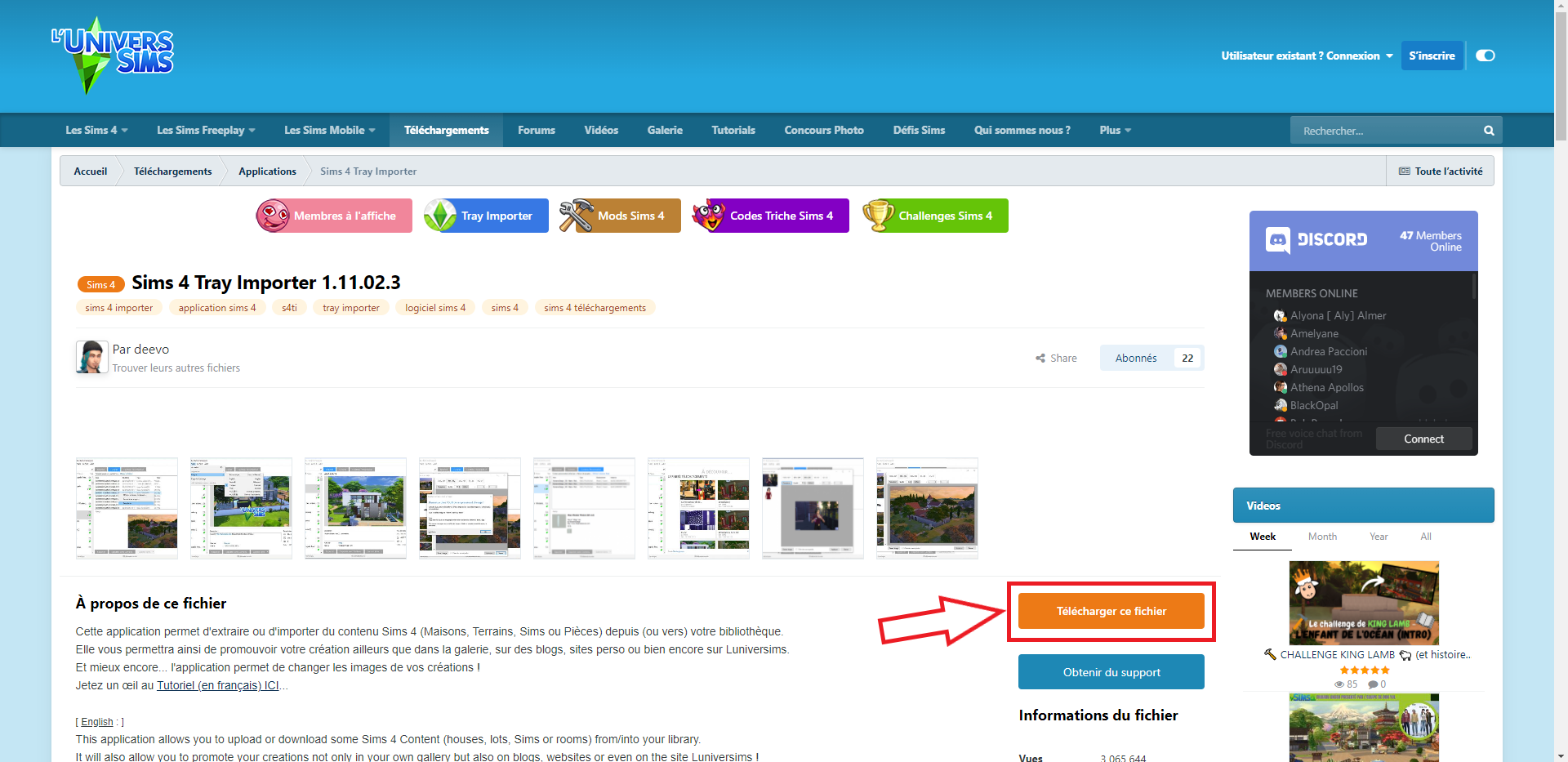Go to Accueil breadcrumb
This screenshot has width=1568, height=762.
91,172
